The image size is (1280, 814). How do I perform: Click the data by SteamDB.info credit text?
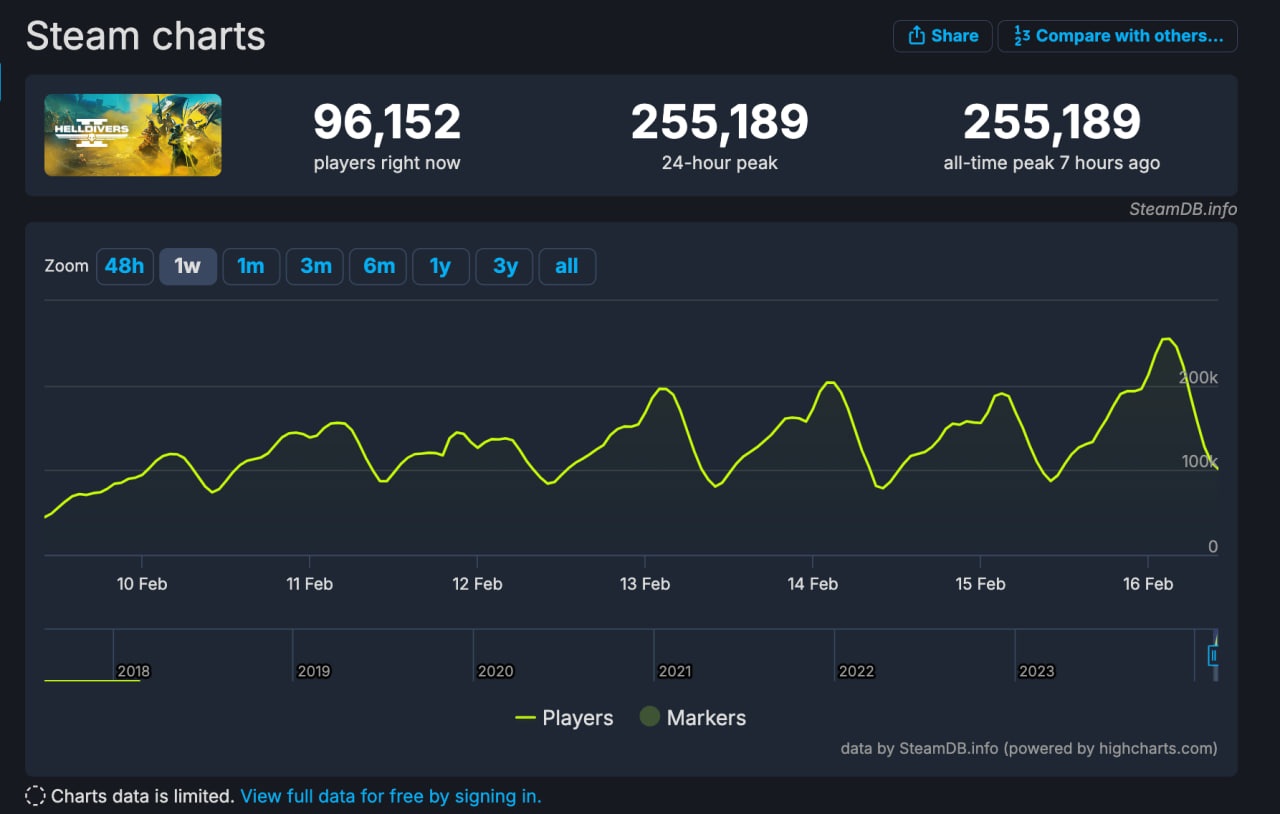tap(1029, 748)
